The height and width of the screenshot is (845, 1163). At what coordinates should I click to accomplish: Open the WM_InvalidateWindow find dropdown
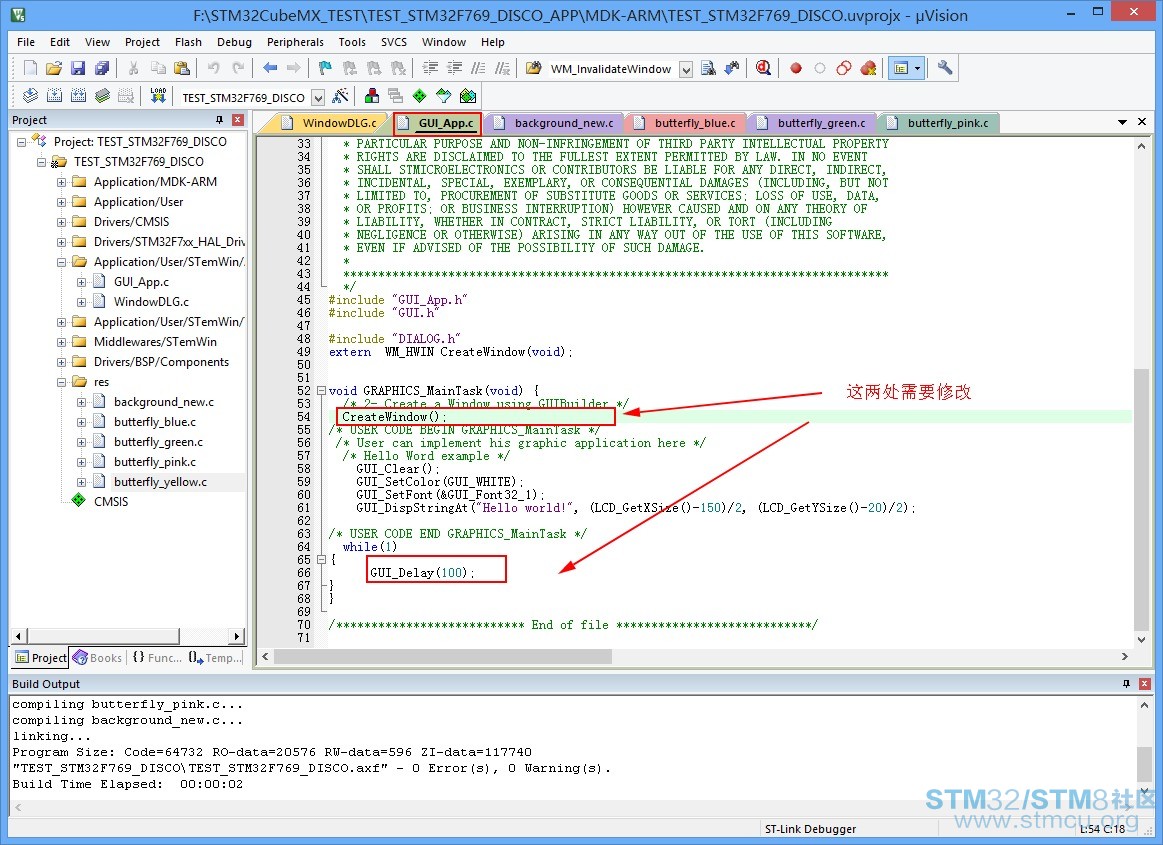[686, 70]
